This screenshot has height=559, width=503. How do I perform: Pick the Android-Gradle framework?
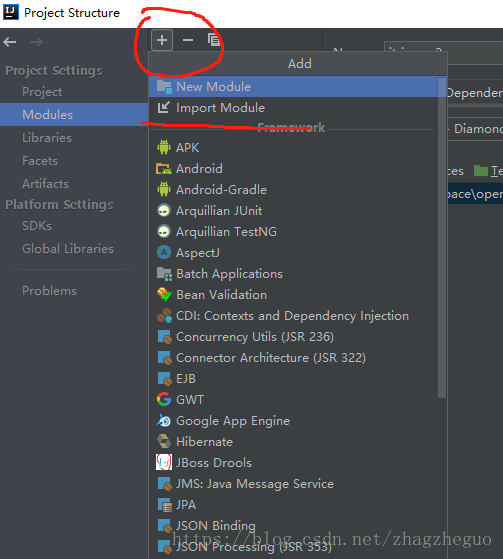pos(294,189)
